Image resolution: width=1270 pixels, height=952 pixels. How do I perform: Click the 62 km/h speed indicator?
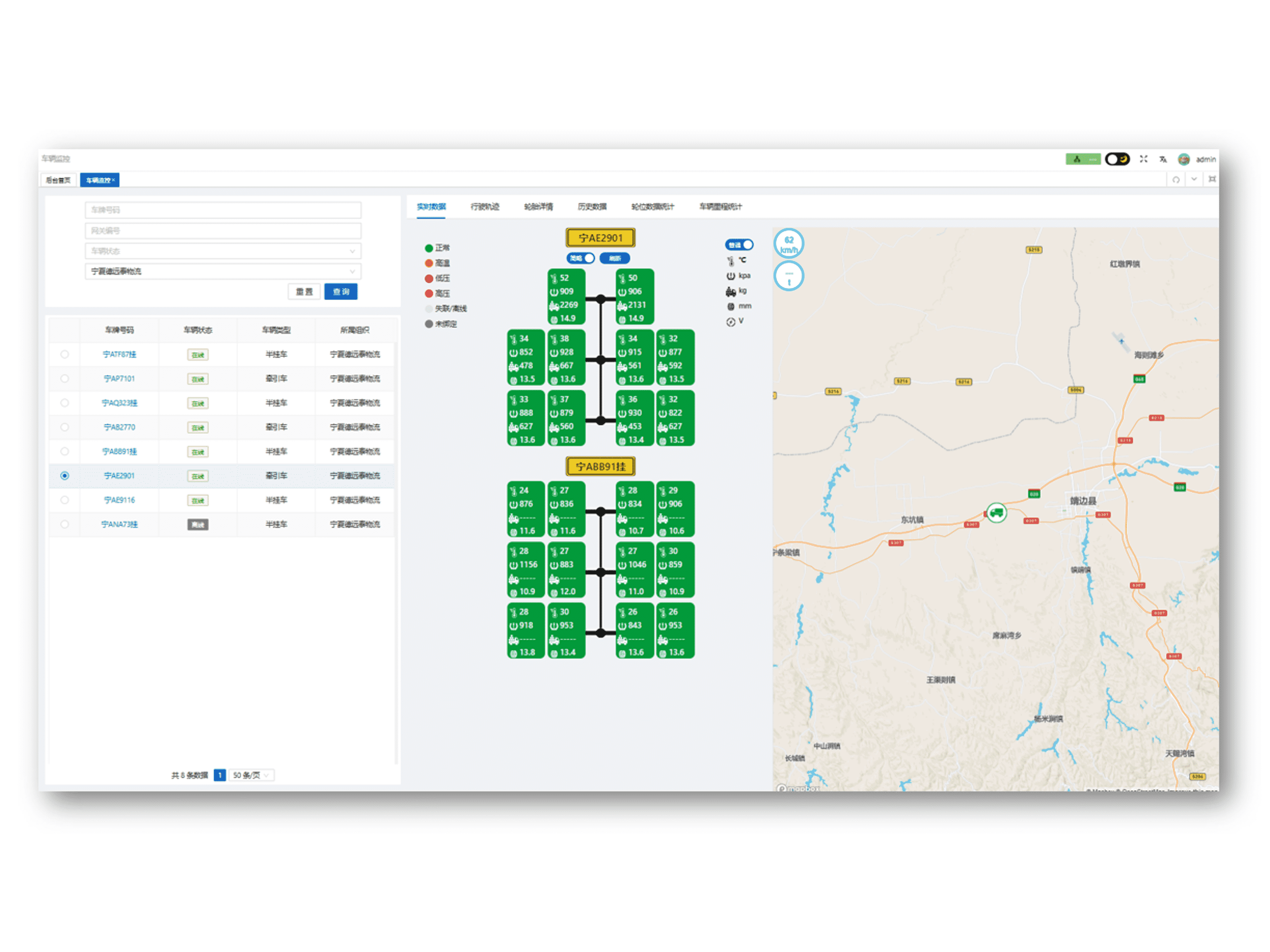(788, 244)
